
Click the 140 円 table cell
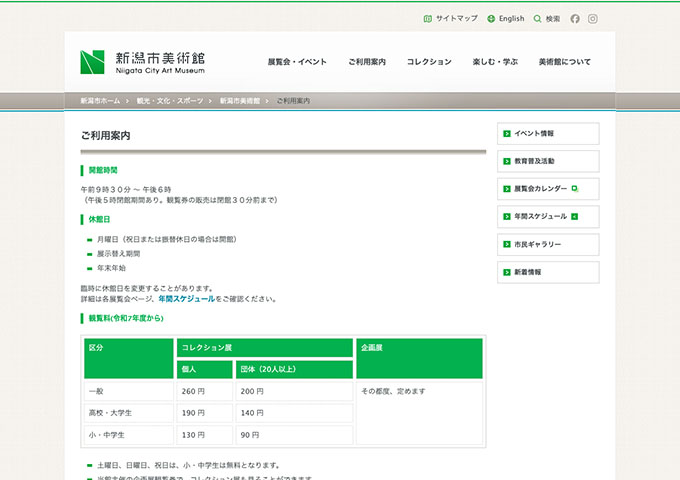click(294, 413)
